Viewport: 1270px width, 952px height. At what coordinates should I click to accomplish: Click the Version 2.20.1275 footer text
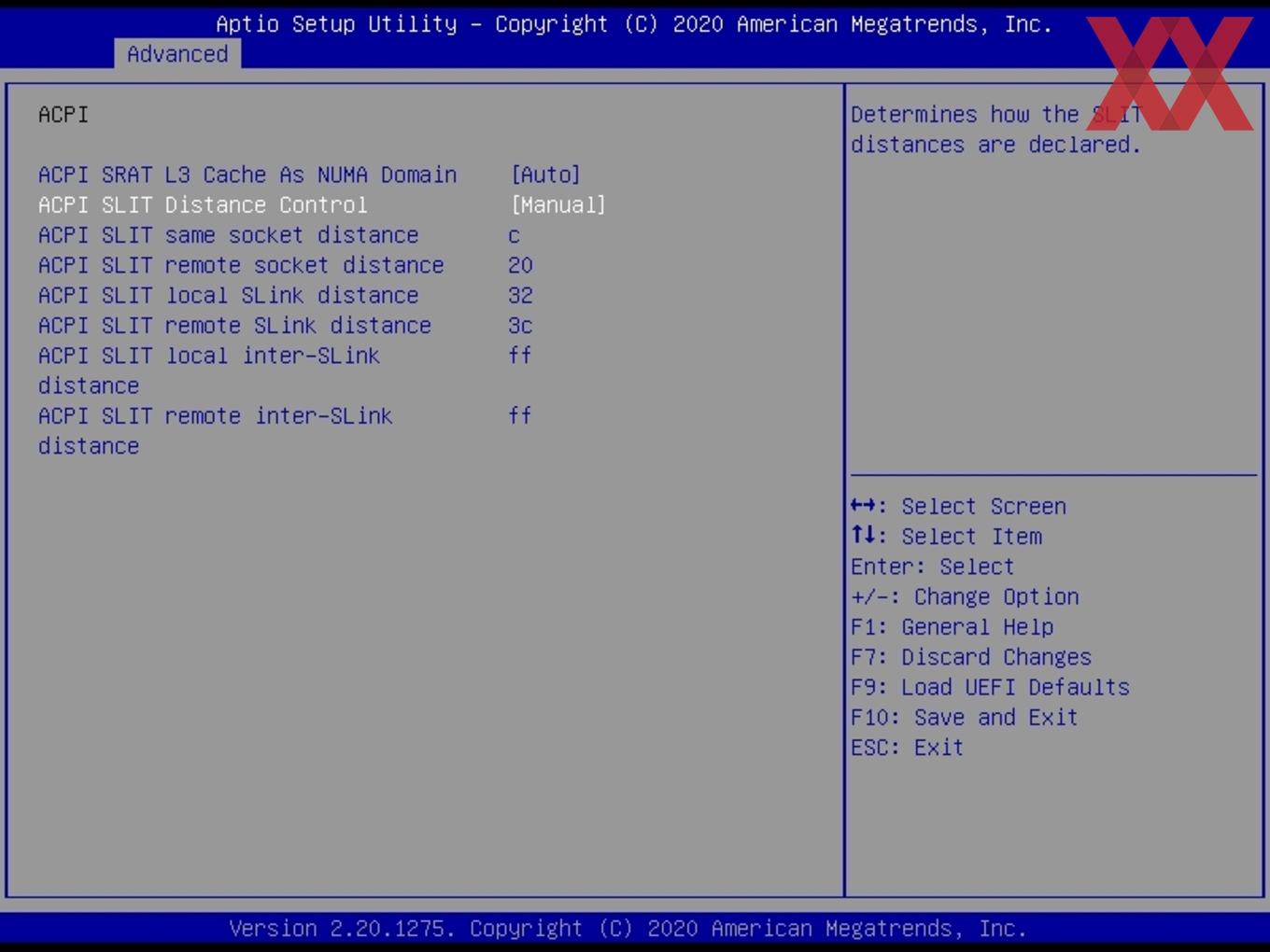point(628,929)
